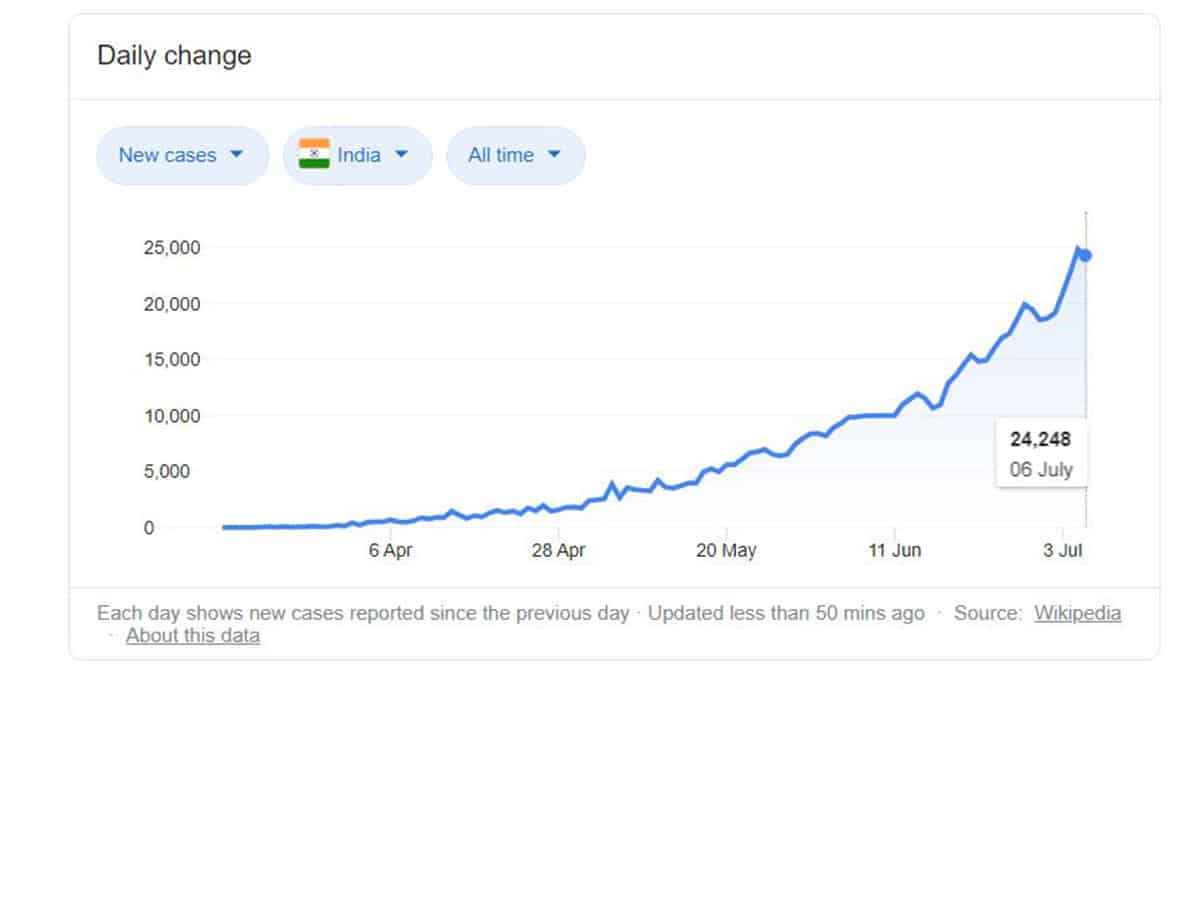The image size is (1200, 900).
Task: Click the 20 May axis label
Action: pyautogui.click(x=726, y=550)
